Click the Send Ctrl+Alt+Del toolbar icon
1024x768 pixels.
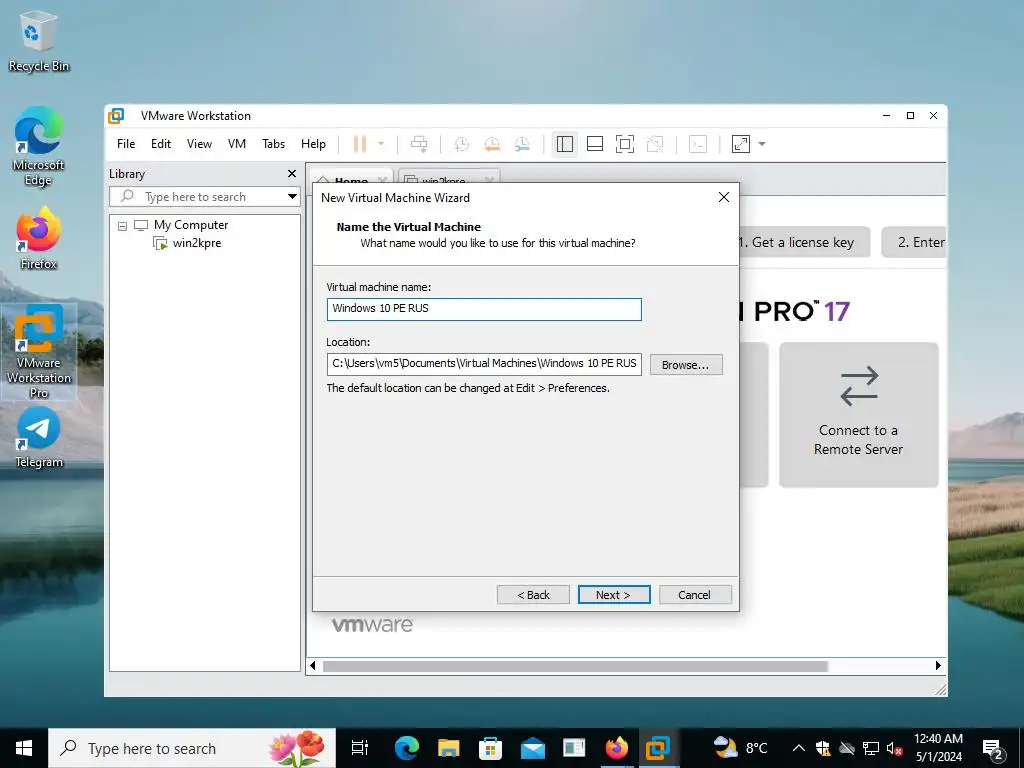point(419,144)
